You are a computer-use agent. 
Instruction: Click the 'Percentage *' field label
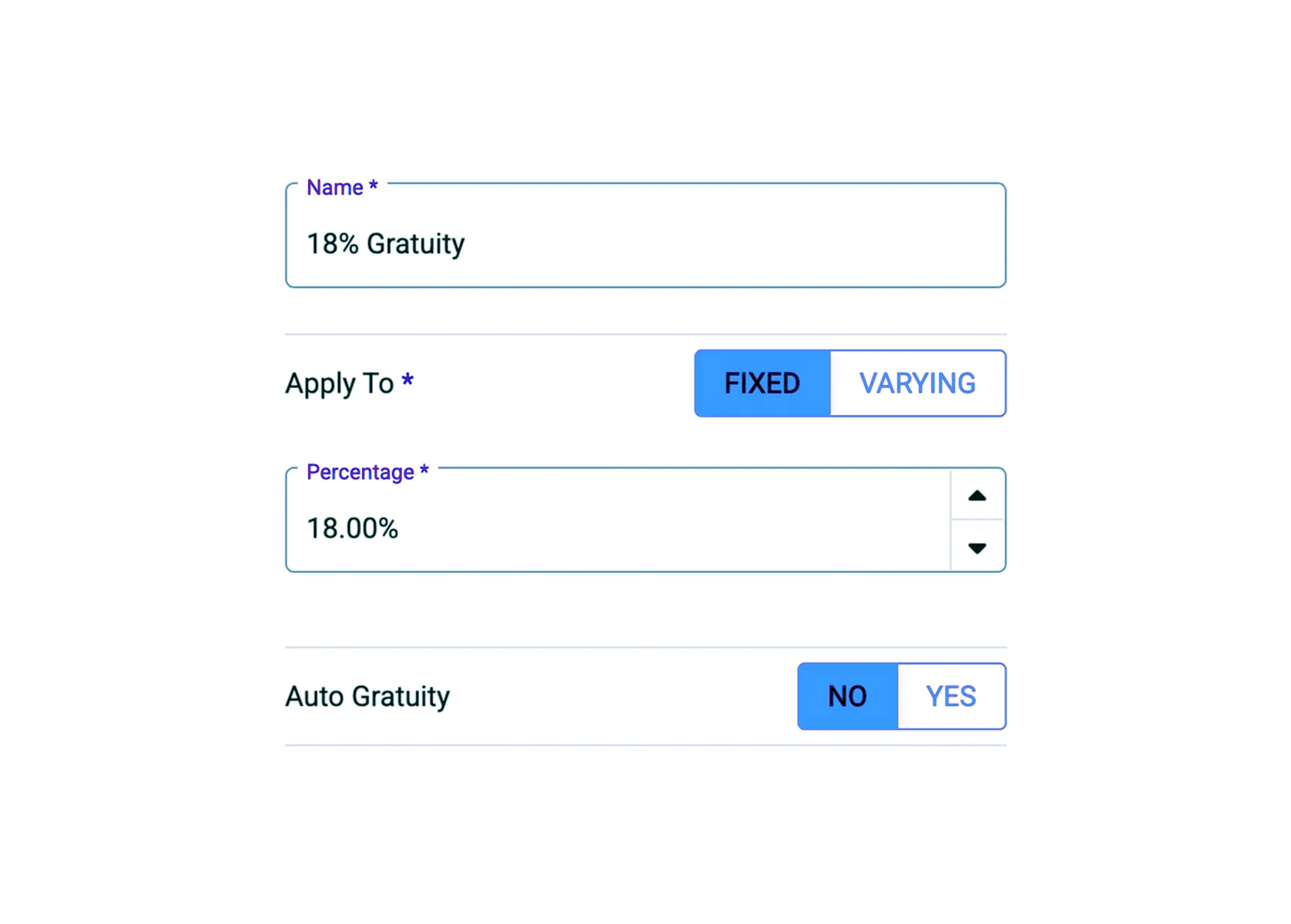360,472
